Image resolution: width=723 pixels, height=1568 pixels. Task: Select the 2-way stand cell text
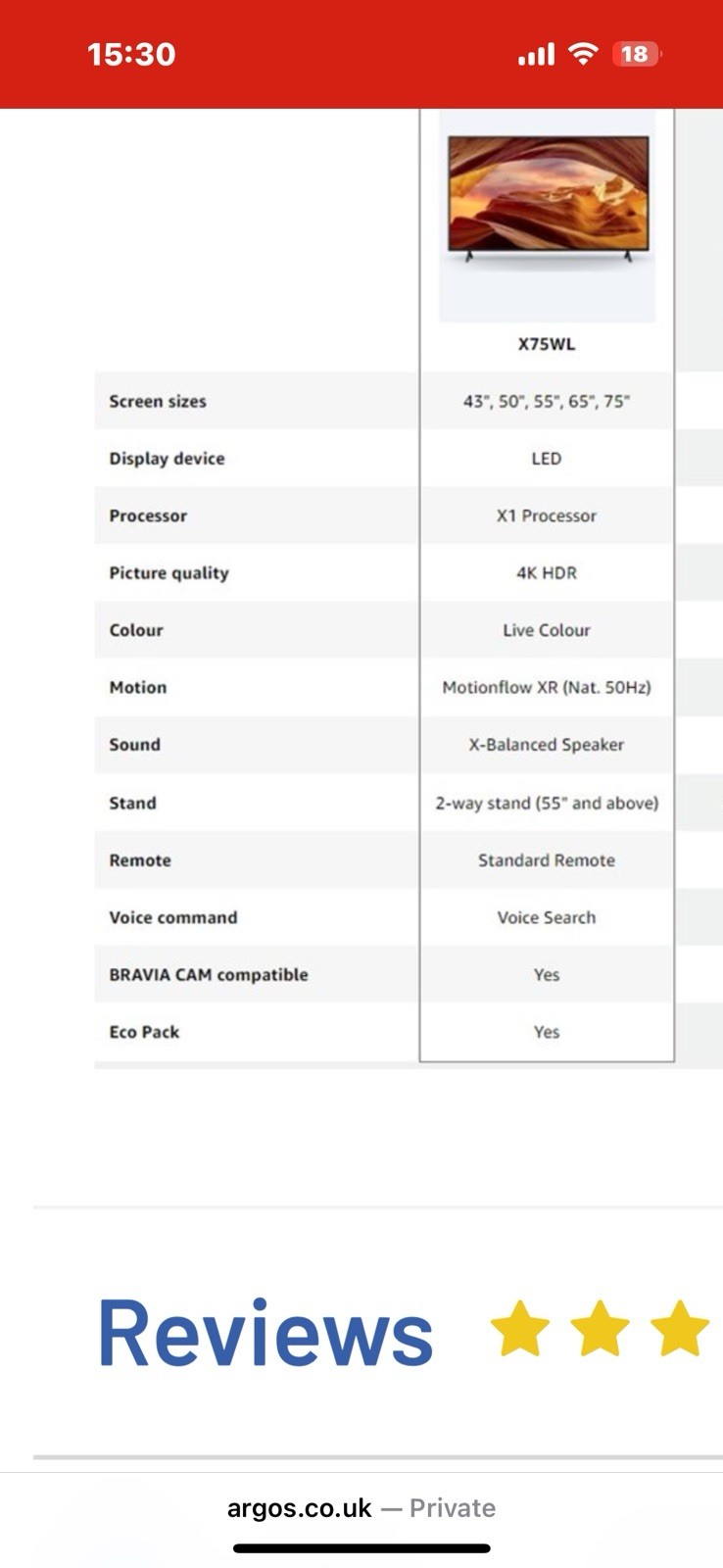tap(547, 803)
